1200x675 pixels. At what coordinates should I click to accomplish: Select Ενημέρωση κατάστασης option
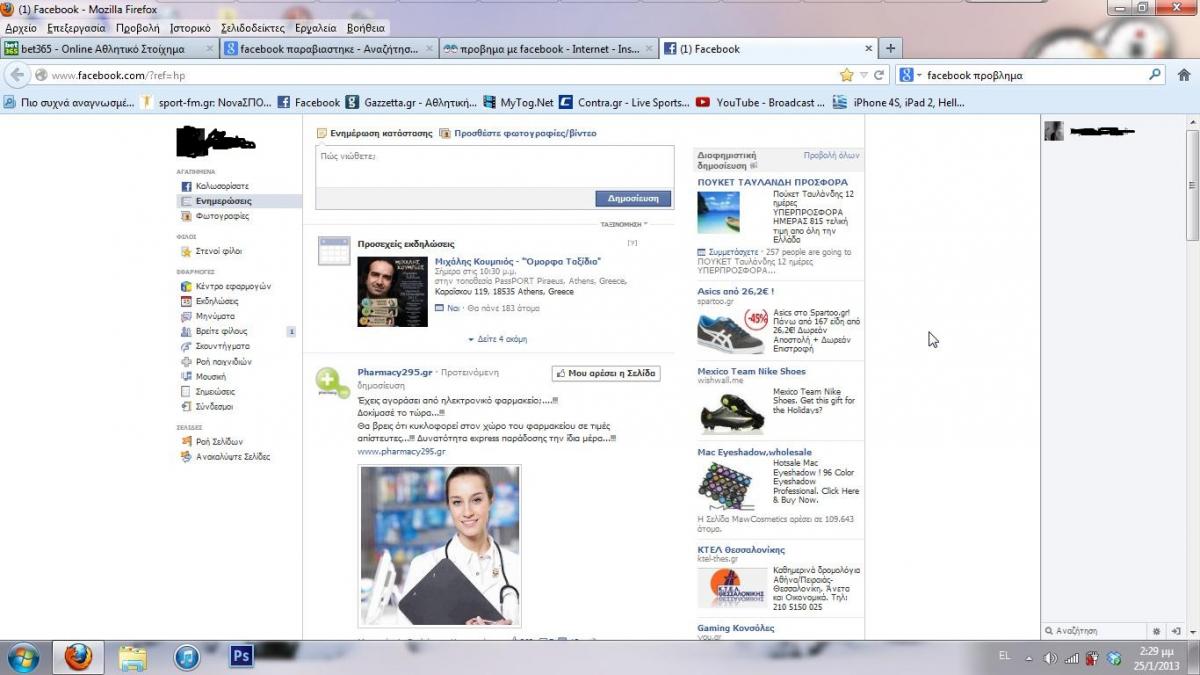[375, 132]
